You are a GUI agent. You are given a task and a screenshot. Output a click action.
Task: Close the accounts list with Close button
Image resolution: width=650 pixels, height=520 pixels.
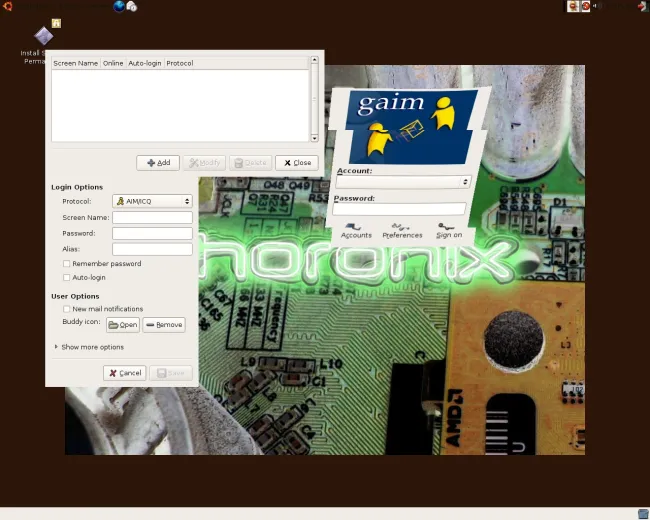coord(297,163)
